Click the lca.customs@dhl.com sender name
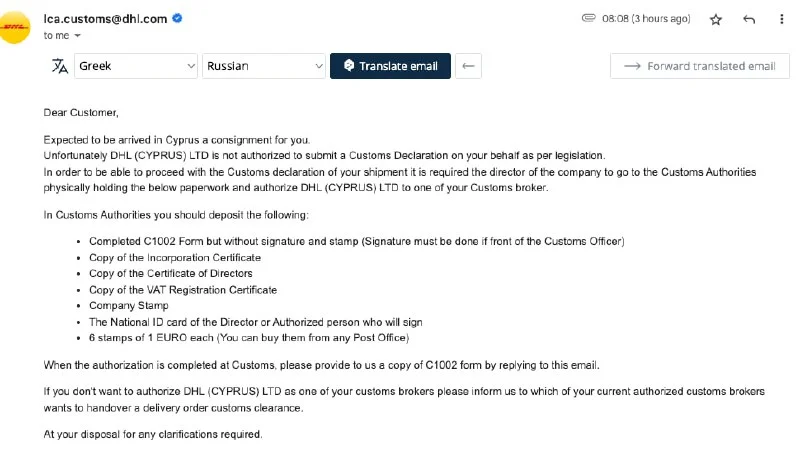 click(x=105, y=18)
